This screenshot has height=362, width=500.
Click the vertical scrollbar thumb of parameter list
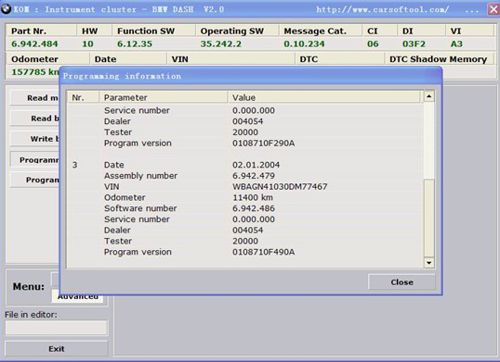pyautogui.click(x=429, y=218)
